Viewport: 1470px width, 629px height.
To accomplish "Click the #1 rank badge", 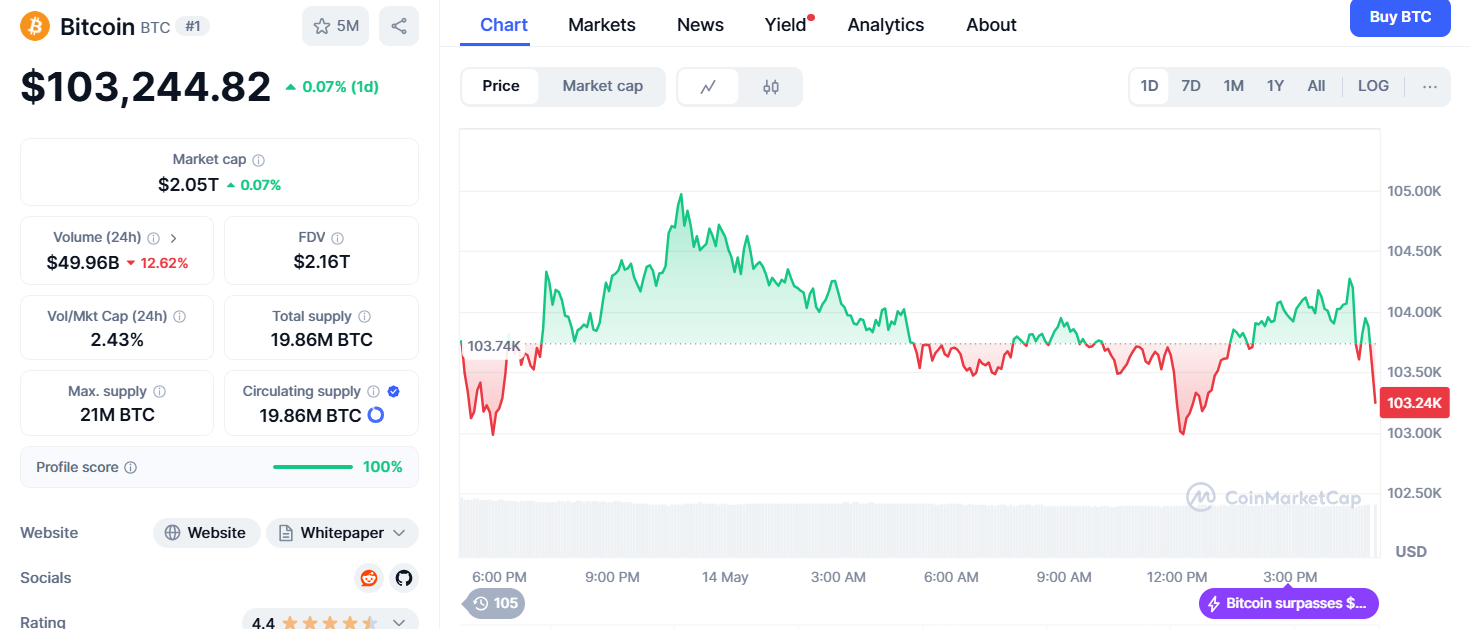I will [x=193, y=26].
